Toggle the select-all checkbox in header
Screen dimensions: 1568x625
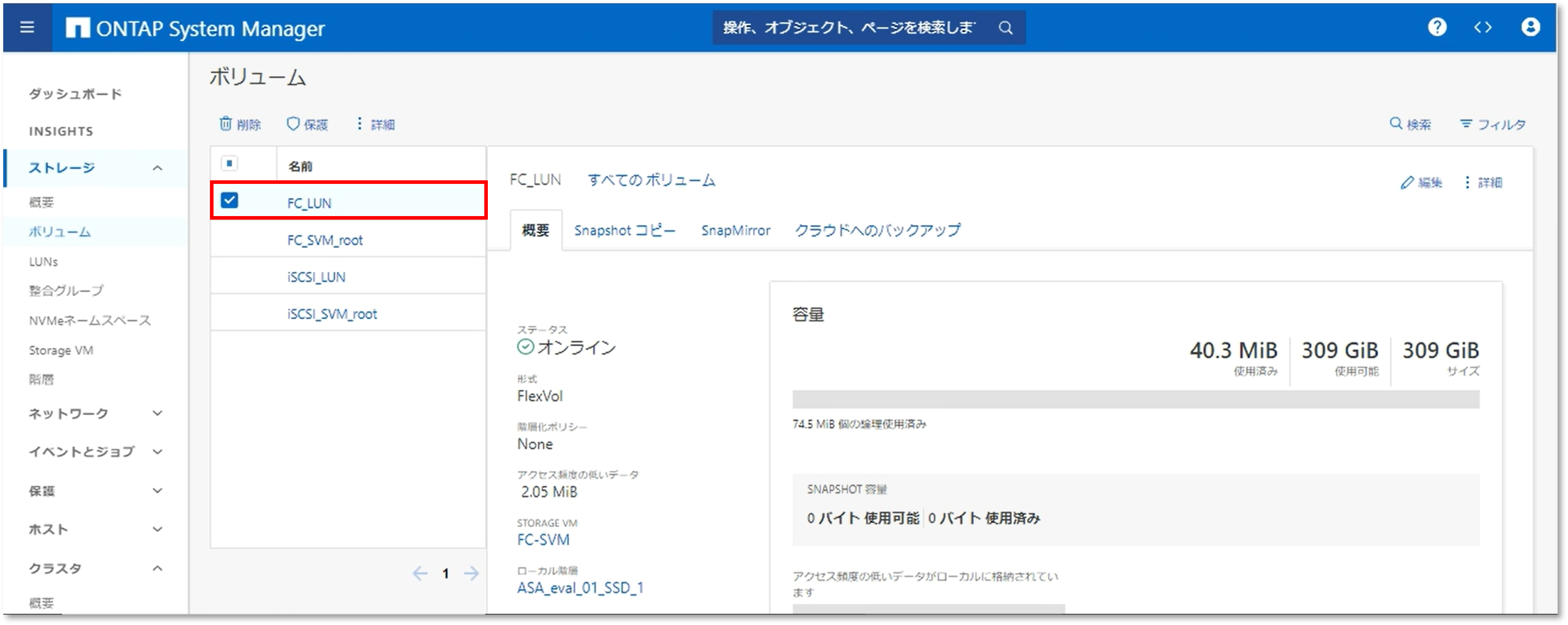click(230, 164)
